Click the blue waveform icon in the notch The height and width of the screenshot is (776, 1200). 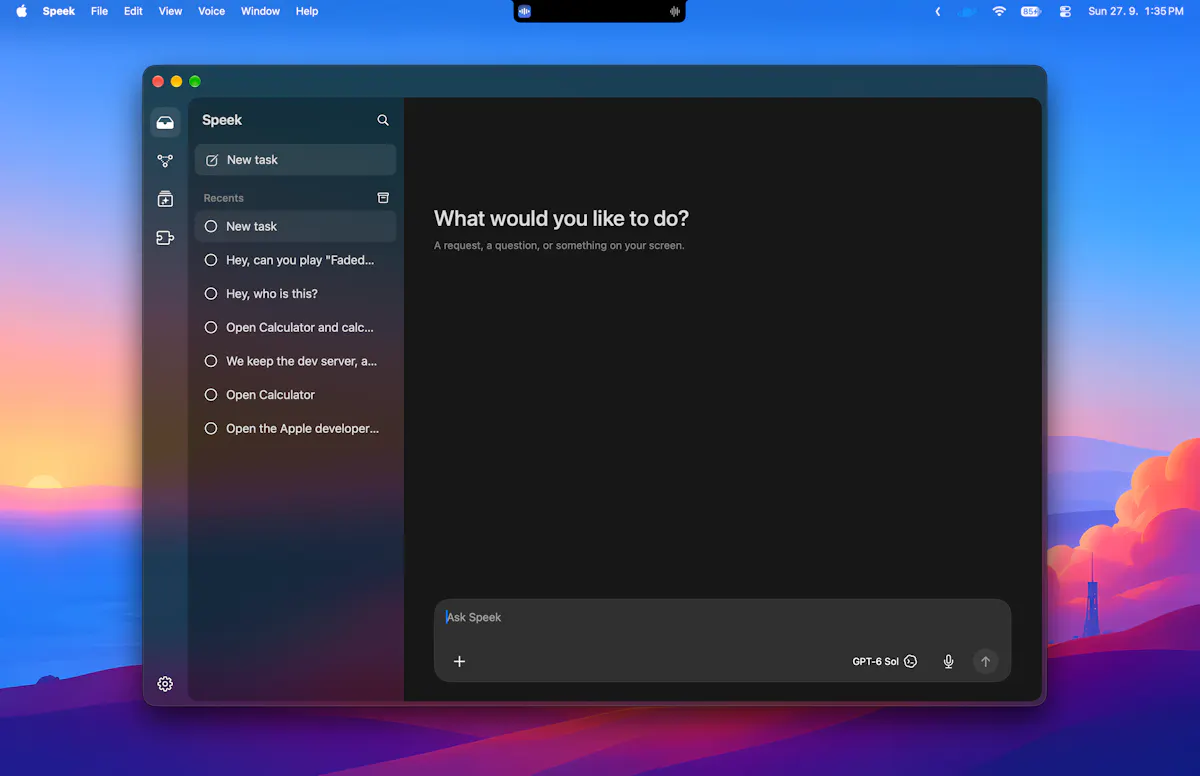pyautogui.click(x=524, y=11)
